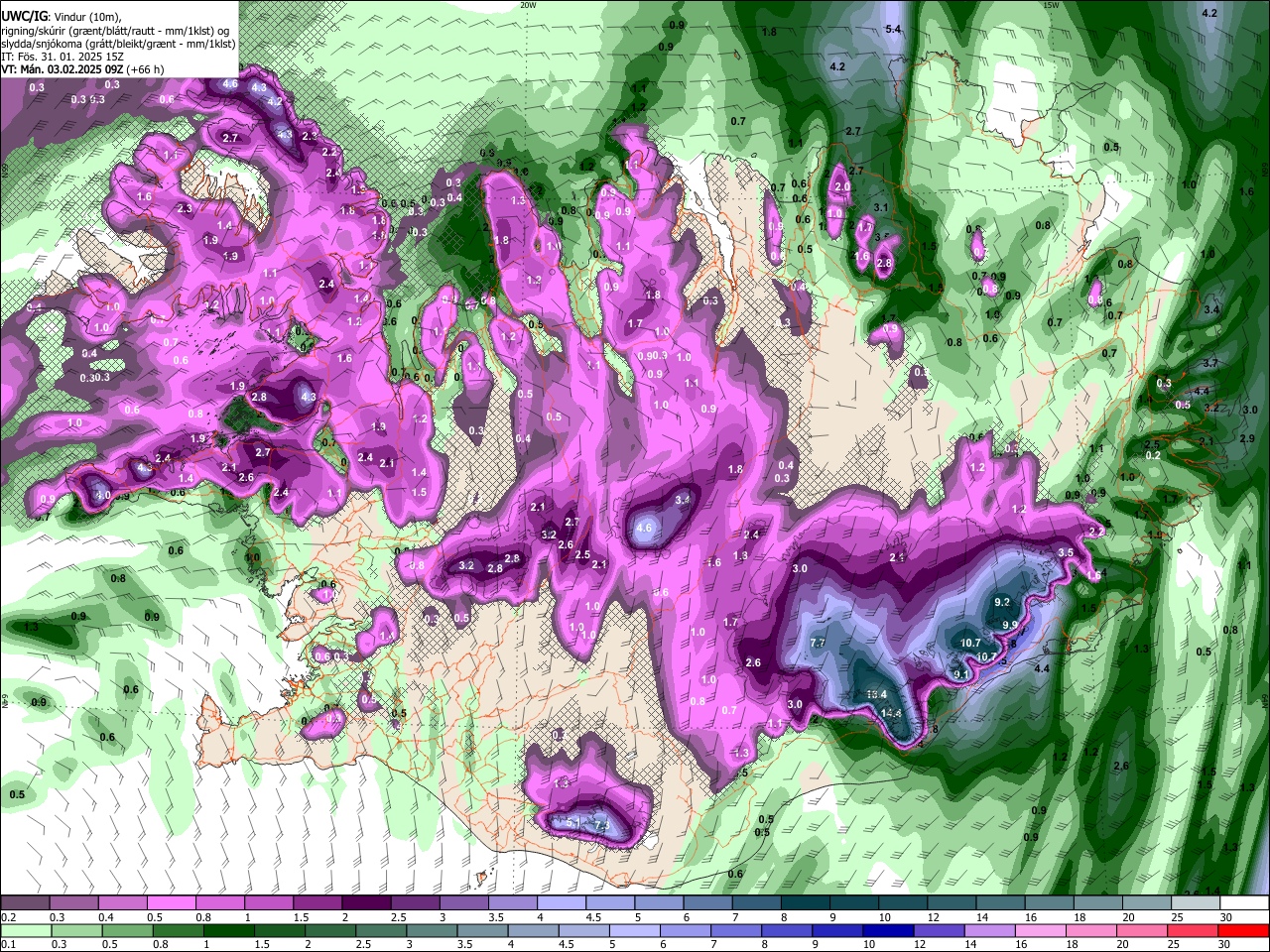Click the 9.1 precipitation value on the map
Viewport: 1270px width, 952px height.
960,674
